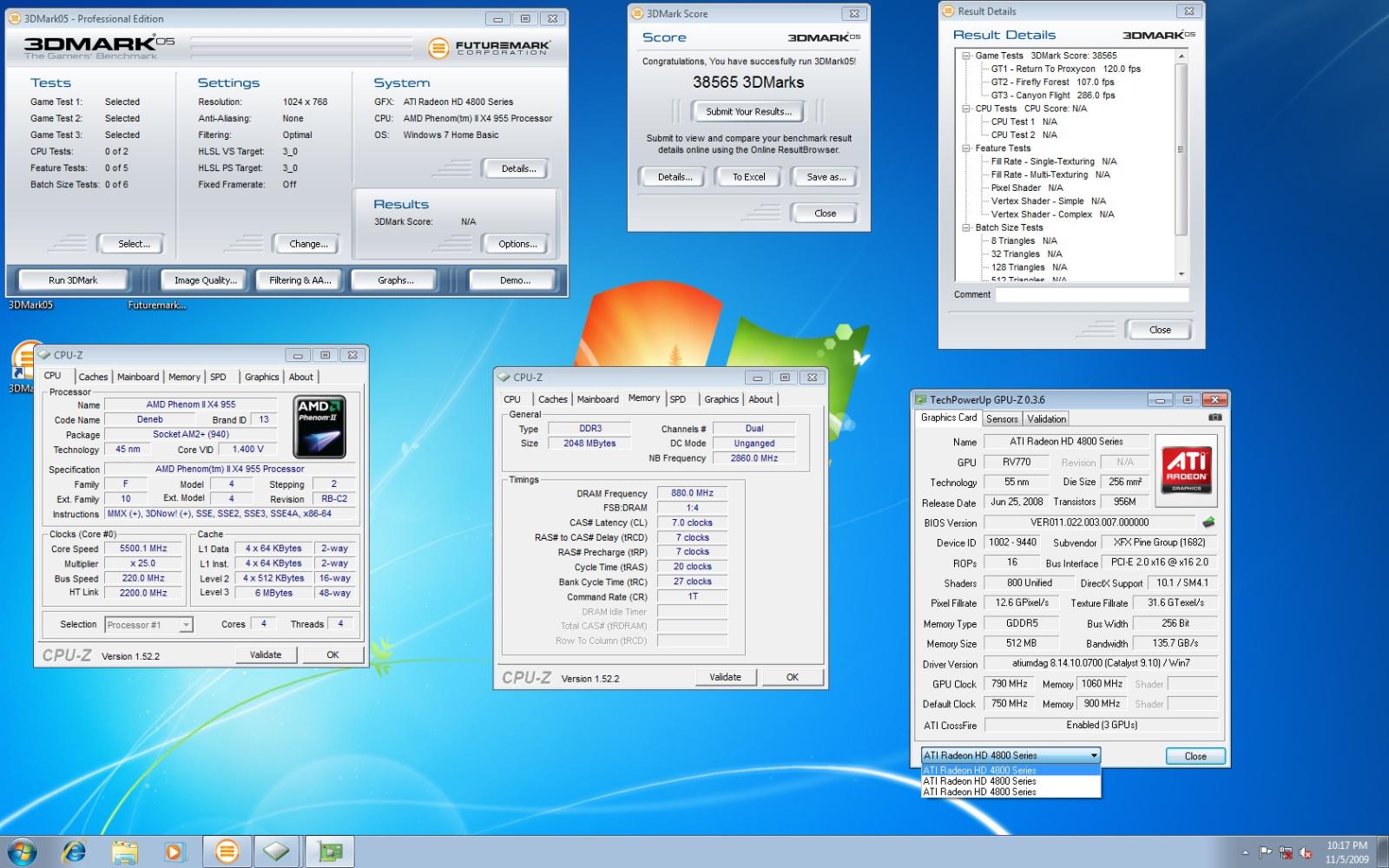The width and height of the screenshot is (1389, 868).
Task: Select the GT1 - Return To Proxycon row
Action: (1066, 69)
